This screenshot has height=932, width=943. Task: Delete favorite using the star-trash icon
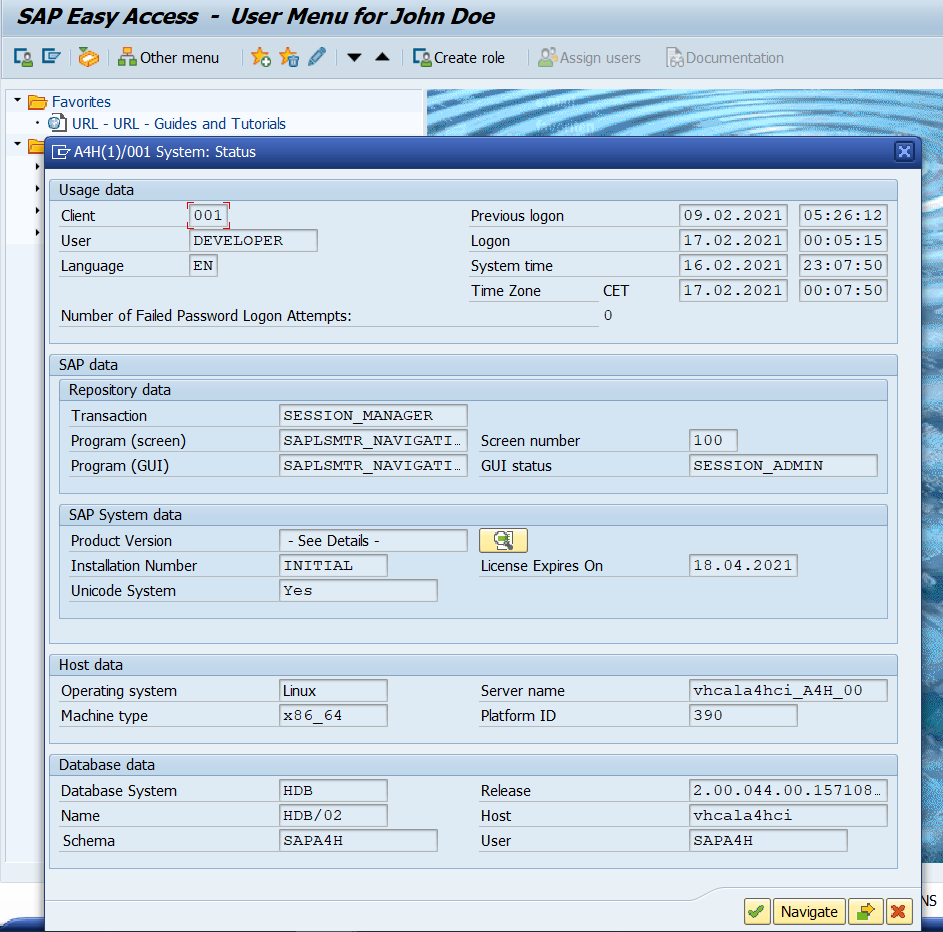tap(288, 58)
